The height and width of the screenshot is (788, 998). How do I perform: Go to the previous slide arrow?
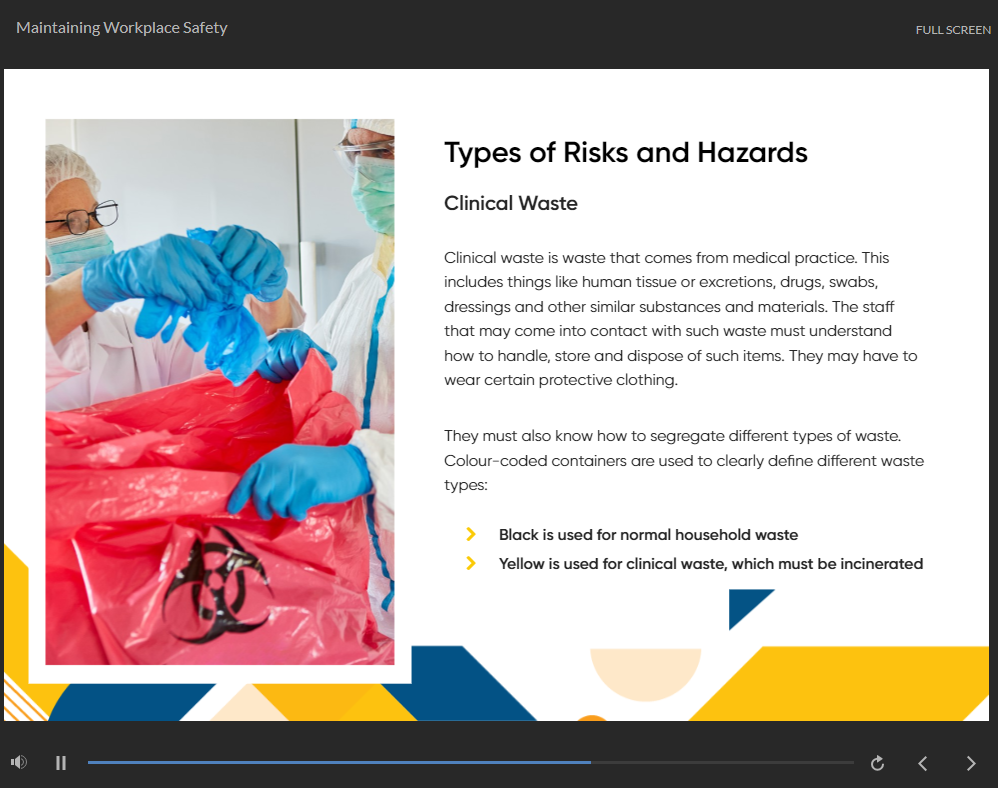point(922,763)
